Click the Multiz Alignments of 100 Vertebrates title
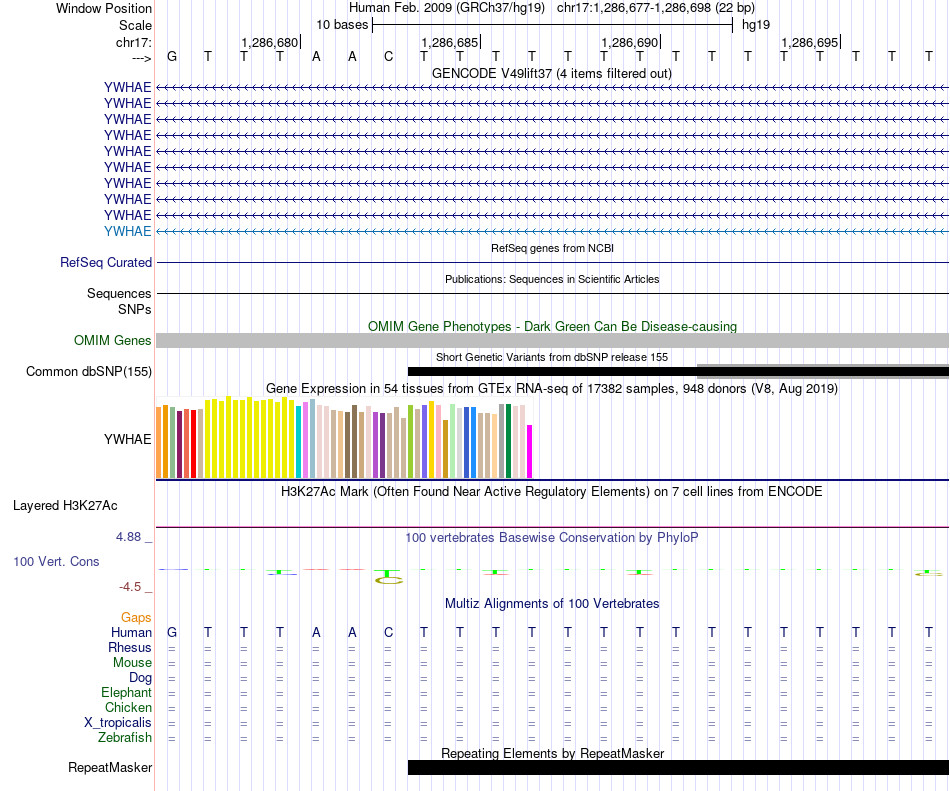 click(x=552, y=604)
